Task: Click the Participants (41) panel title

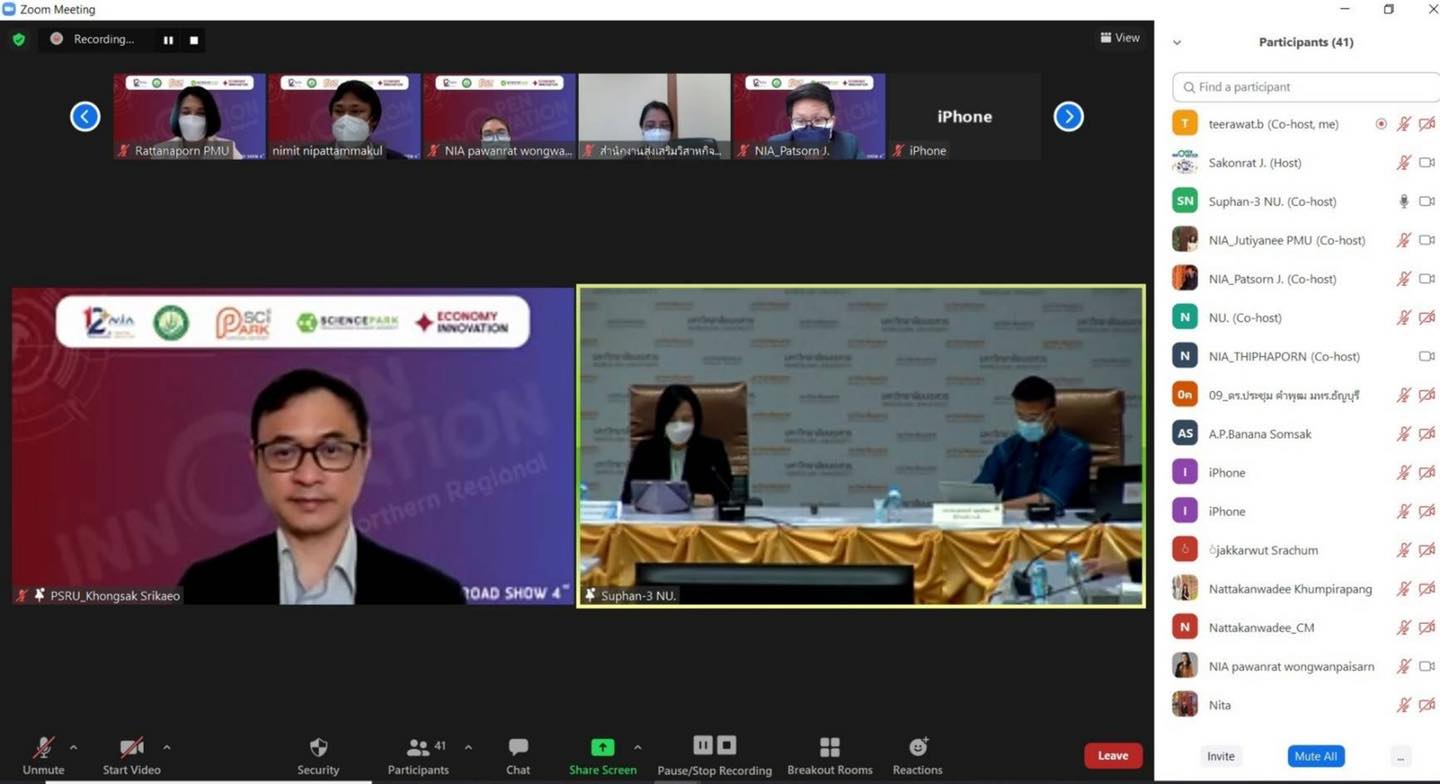Action: [x=1305, y=42]
